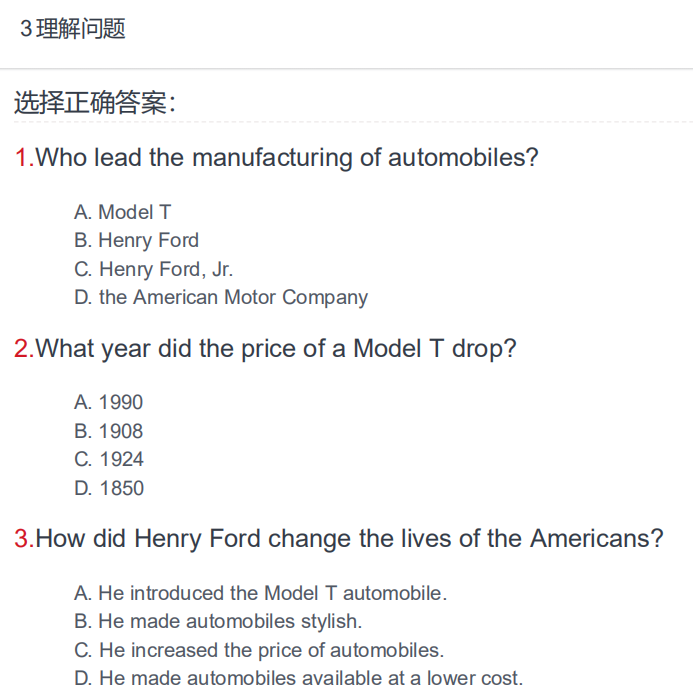Click the red number 1 marker

pyautogui.click(x=24, y=158)
